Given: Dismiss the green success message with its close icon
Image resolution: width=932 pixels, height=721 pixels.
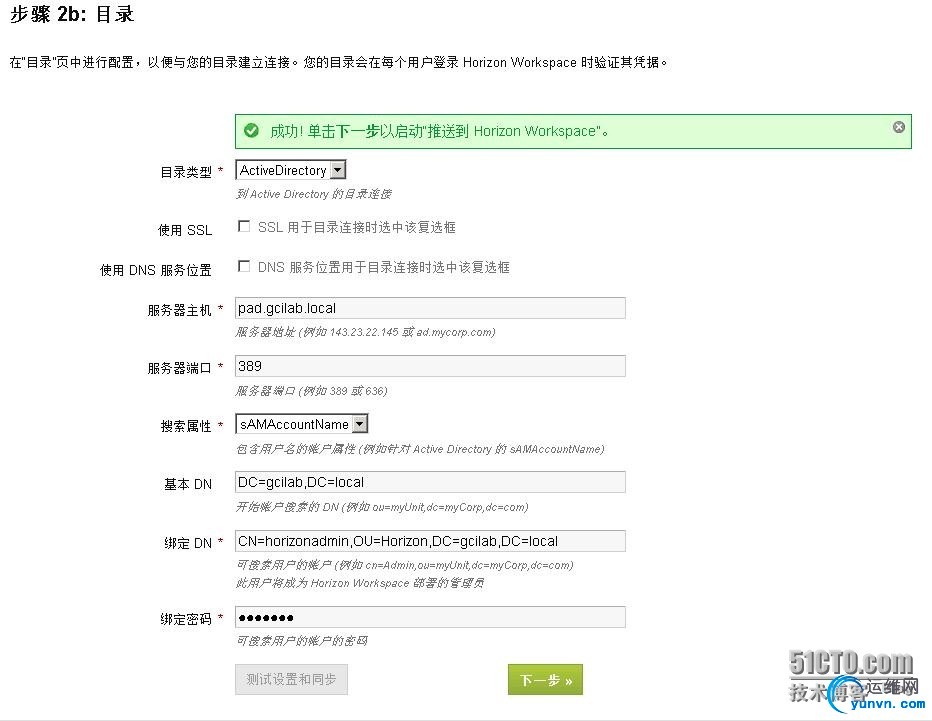Looking at the screenshot, I should point(899,127).
